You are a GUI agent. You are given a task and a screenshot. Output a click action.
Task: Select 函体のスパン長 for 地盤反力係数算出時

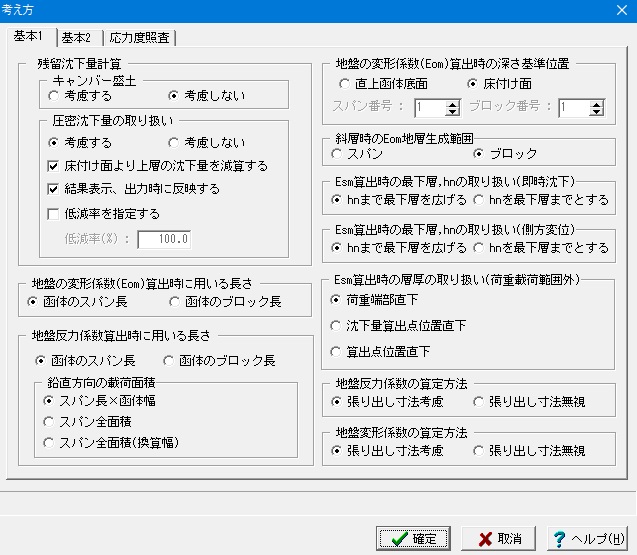coord(85,361)
